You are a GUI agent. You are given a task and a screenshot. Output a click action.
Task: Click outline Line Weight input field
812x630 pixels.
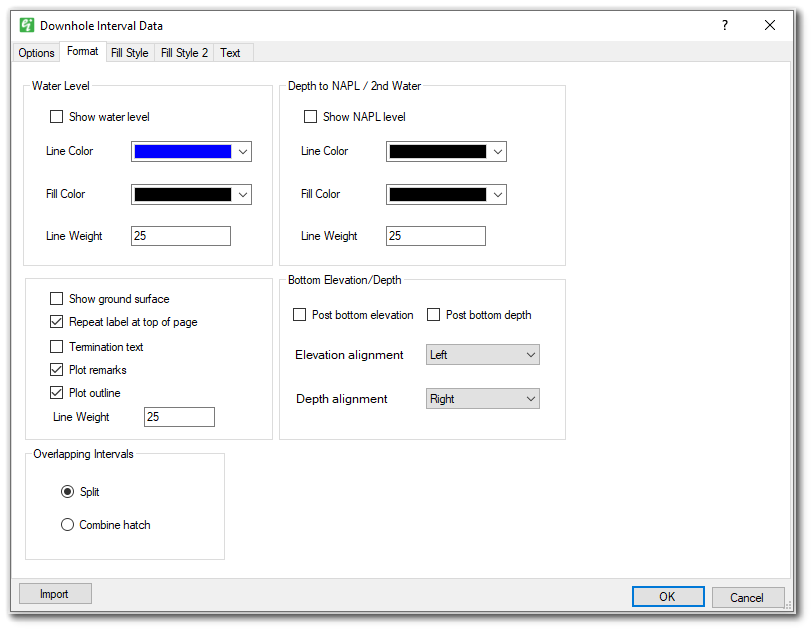(x=179, y=417)
